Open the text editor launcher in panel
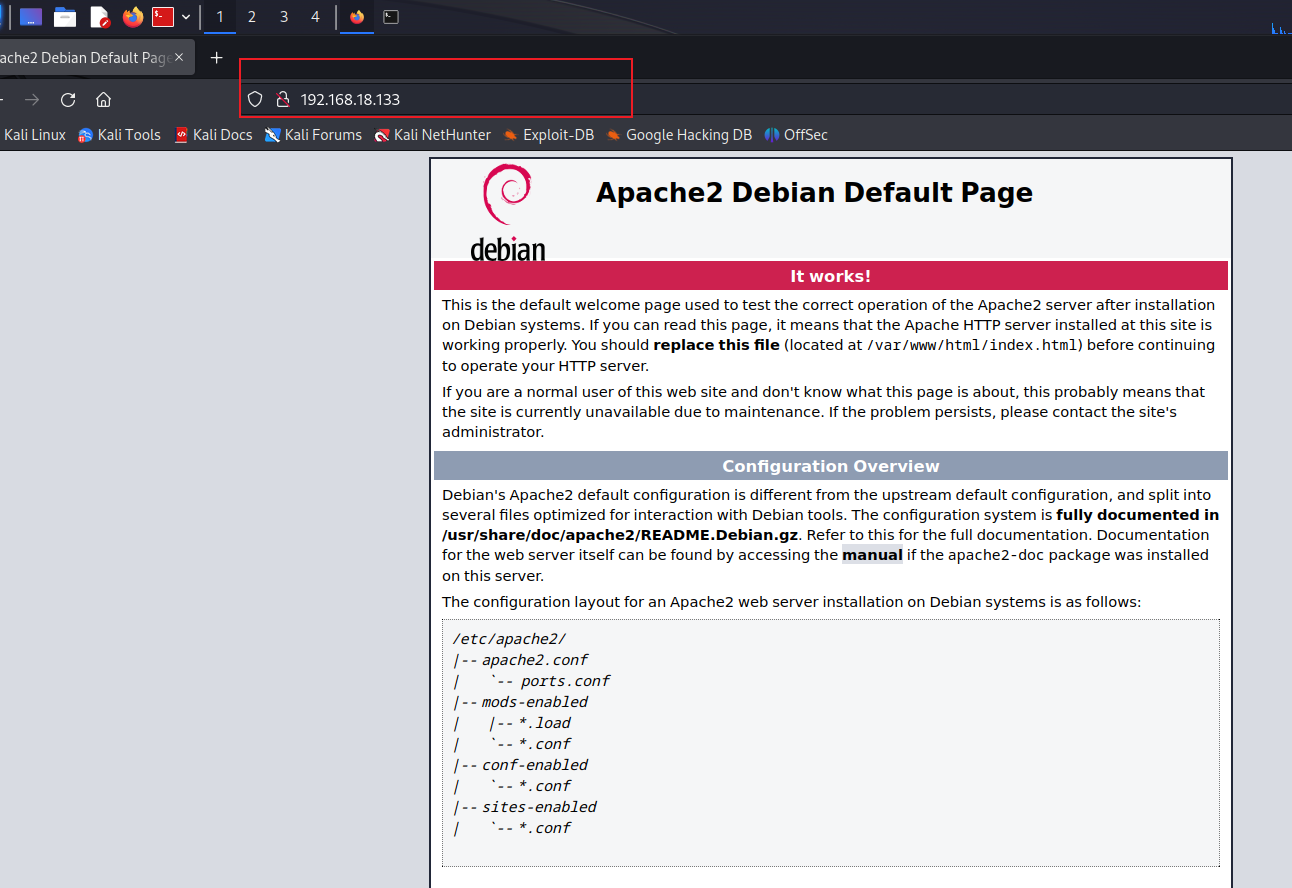Image resolution: width=1292 pixels, height=888 pixels. (x=99, y=17)
